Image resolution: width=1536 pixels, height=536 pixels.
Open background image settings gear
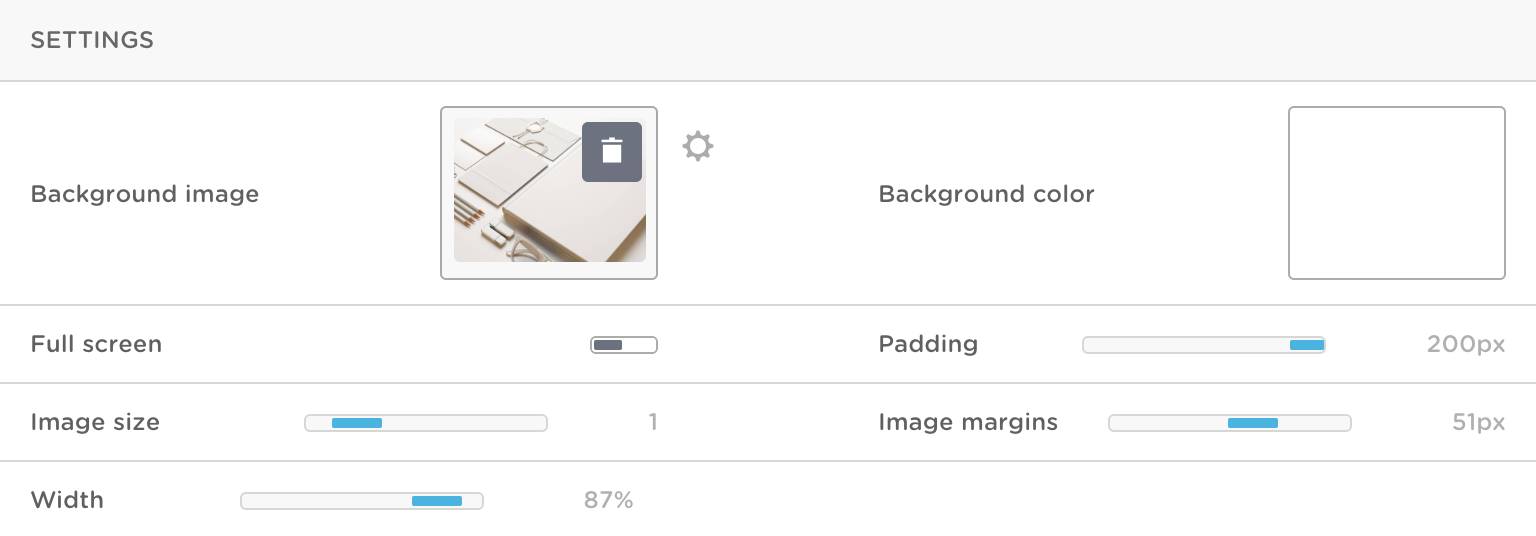[698, 147]
